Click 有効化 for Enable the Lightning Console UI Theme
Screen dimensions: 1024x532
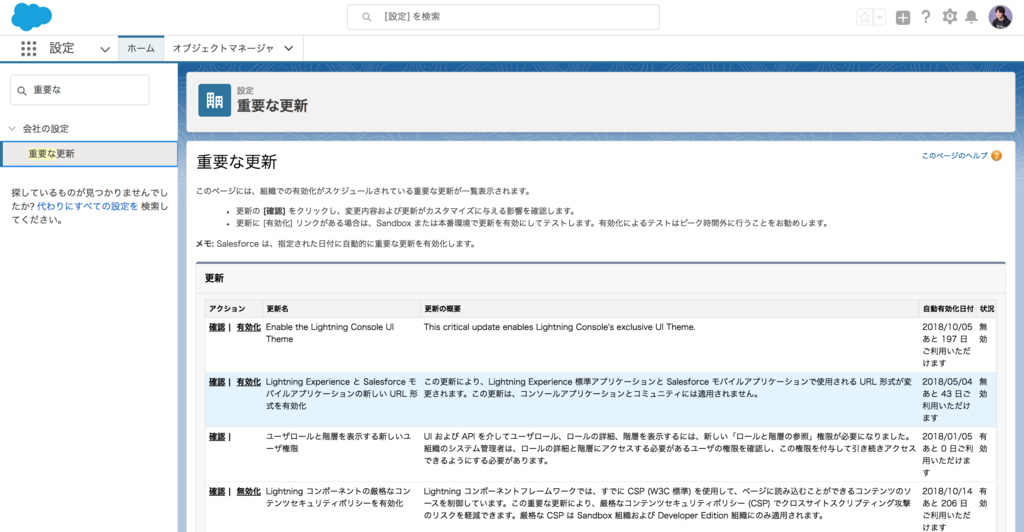(x=248, y=327)
